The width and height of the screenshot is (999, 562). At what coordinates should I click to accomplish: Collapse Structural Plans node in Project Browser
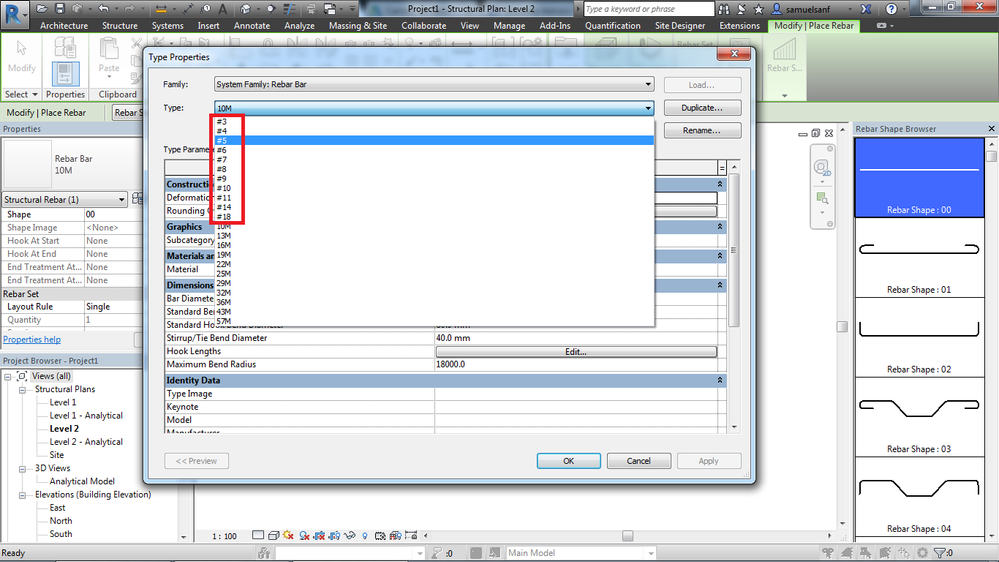pyautogui.click(x=22, y=389)
